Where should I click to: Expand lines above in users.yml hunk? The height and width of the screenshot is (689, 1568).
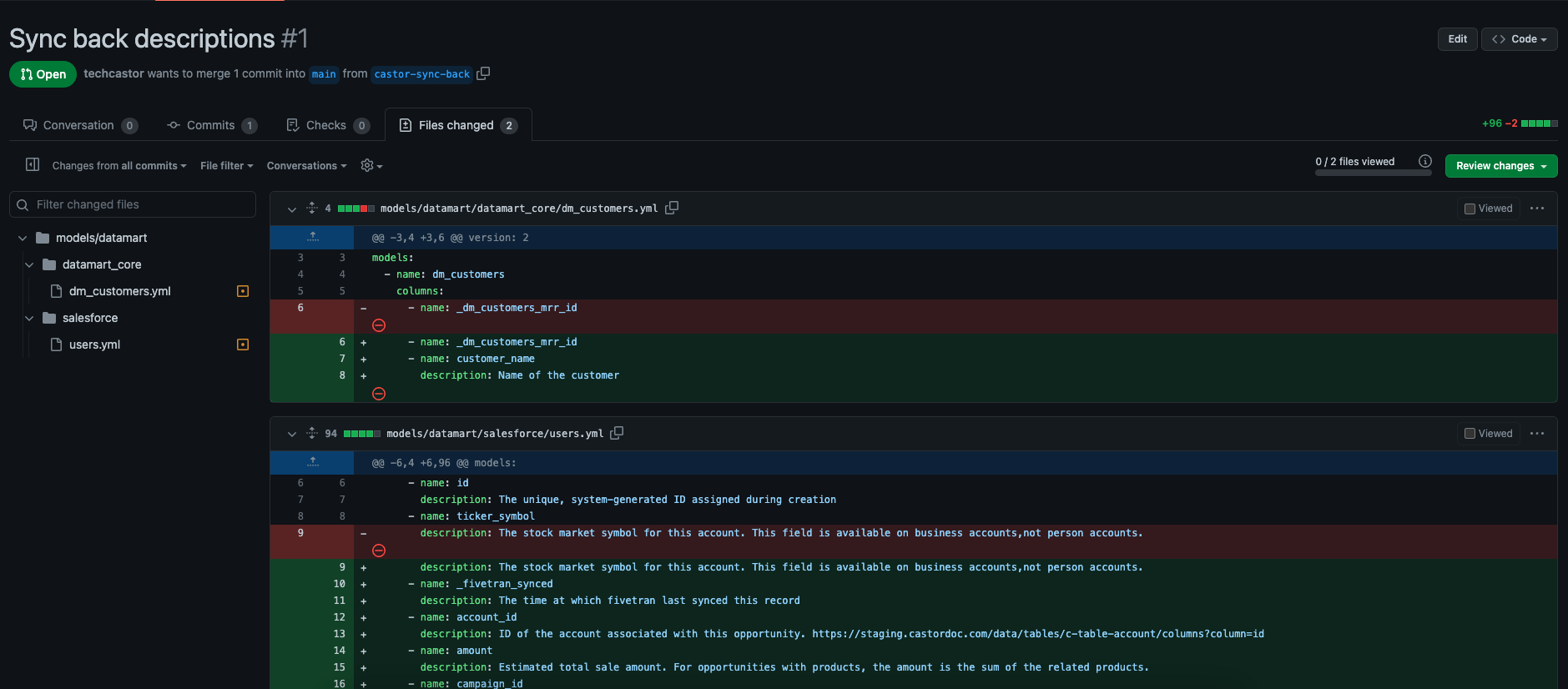[x=313, y=462]
